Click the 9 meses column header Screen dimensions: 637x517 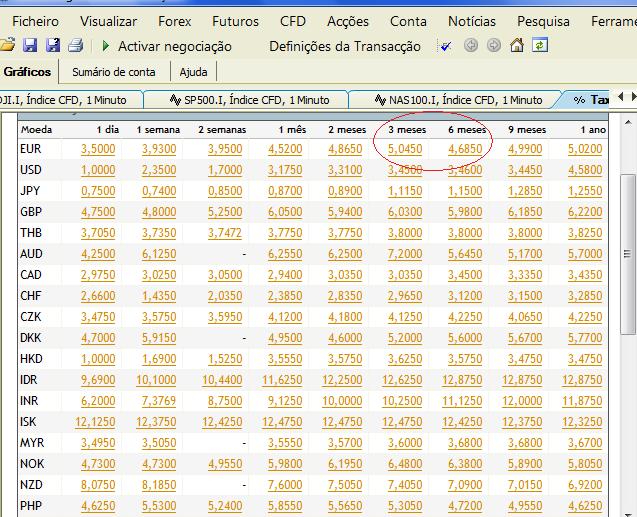point(527,130)
